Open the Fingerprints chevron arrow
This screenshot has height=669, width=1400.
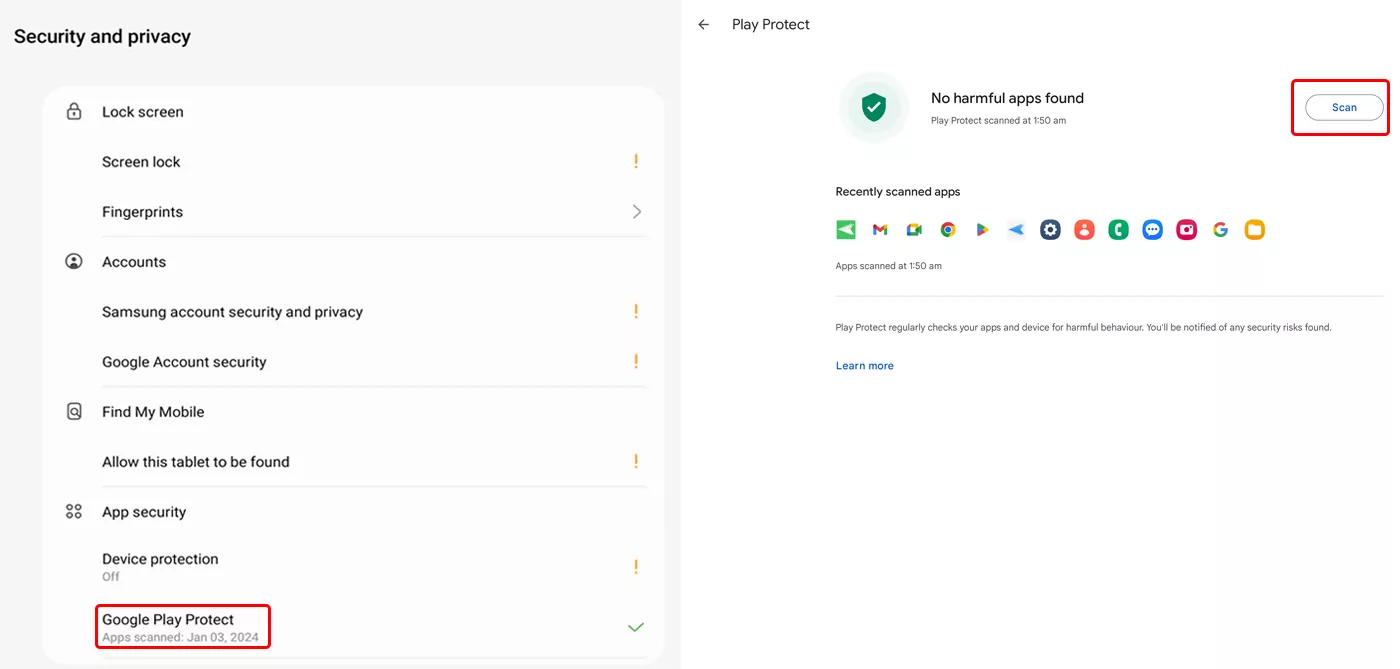pos(637,211)
